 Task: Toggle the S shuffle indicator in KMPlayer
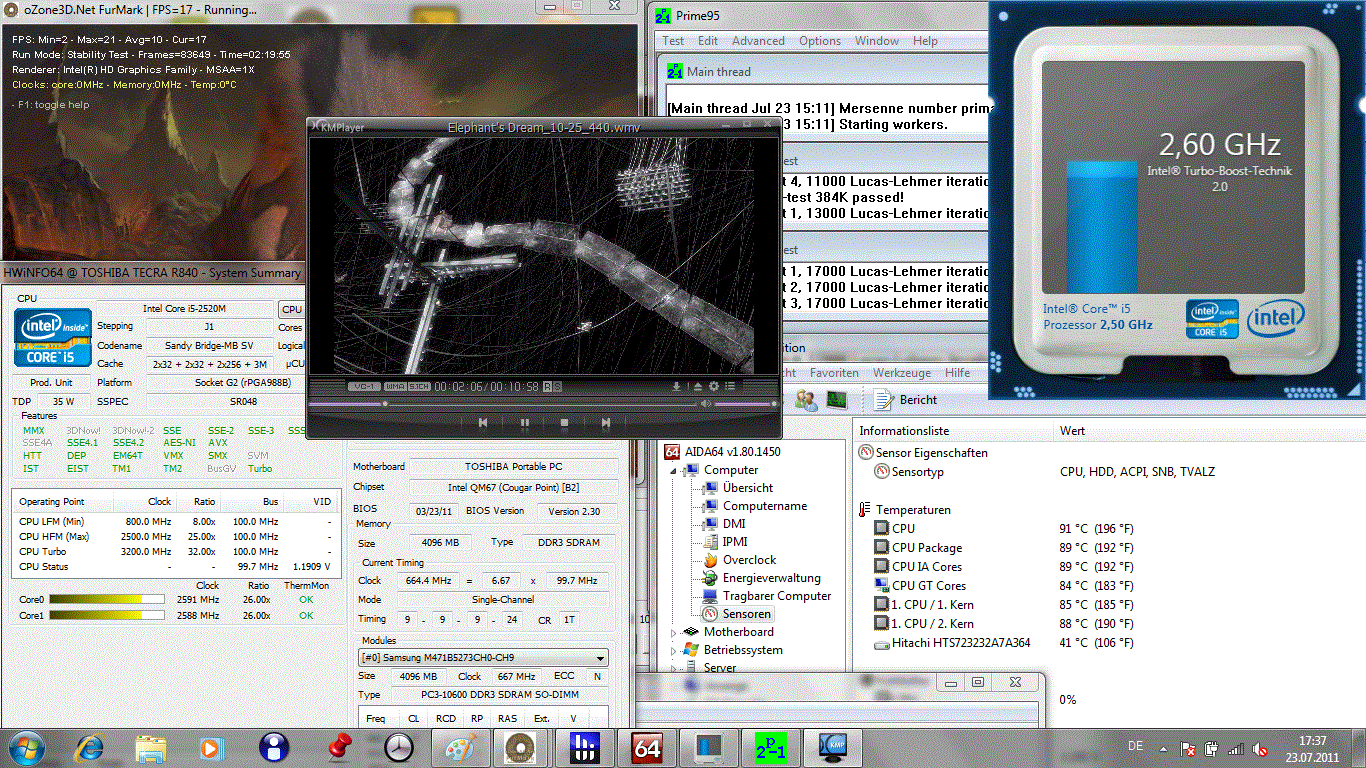pos(558,386)
